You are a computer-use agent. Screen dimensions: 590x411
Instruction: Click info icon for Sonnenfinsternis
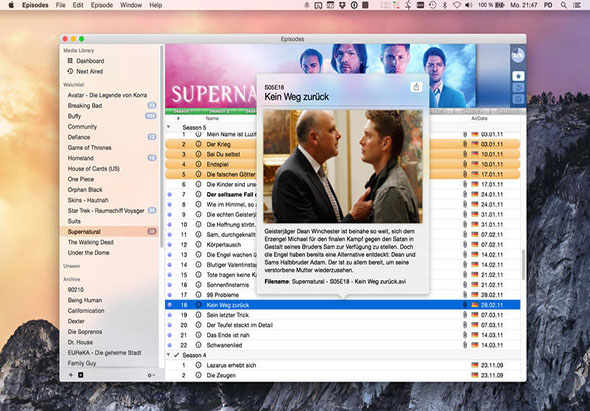(x=198, y=285)
